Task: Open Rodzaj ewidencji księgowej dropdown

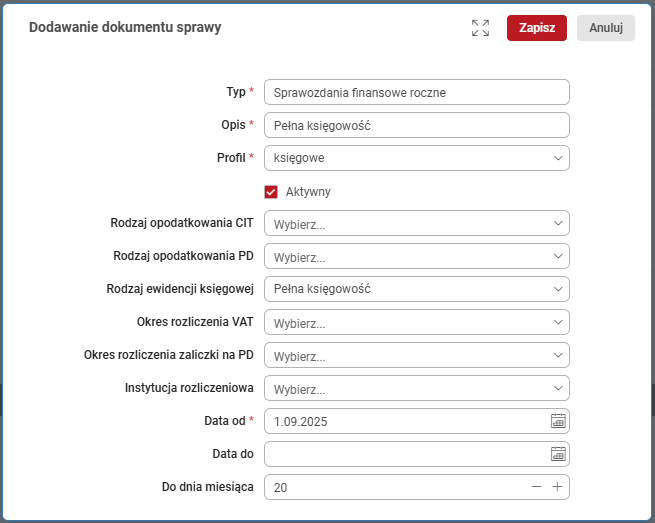Action: click(x=416, y=289)
